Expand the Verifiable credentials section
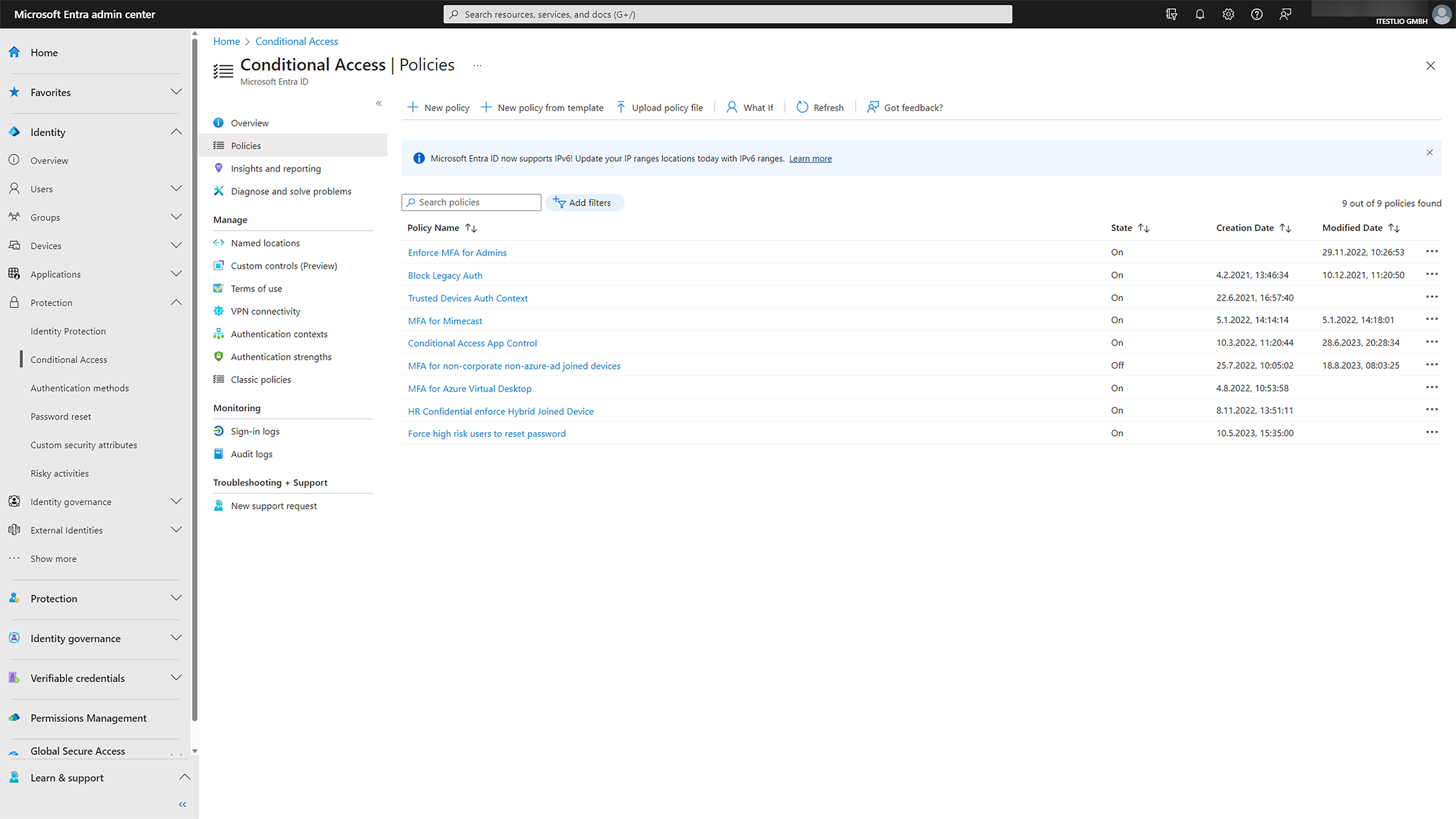 click(x=176, y=678)
